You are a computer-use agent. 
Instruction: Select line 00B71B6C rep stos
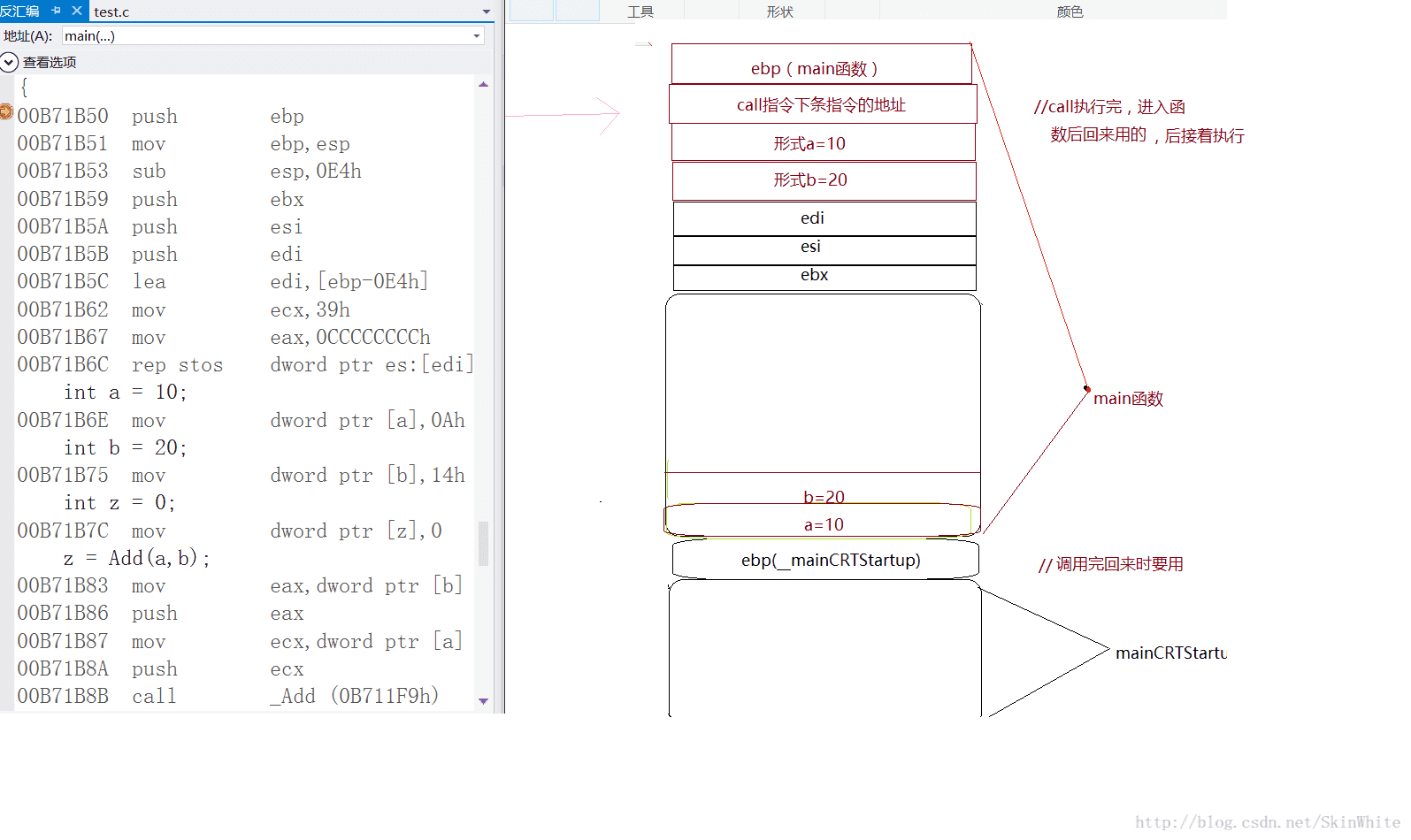[x=245, y=365]
